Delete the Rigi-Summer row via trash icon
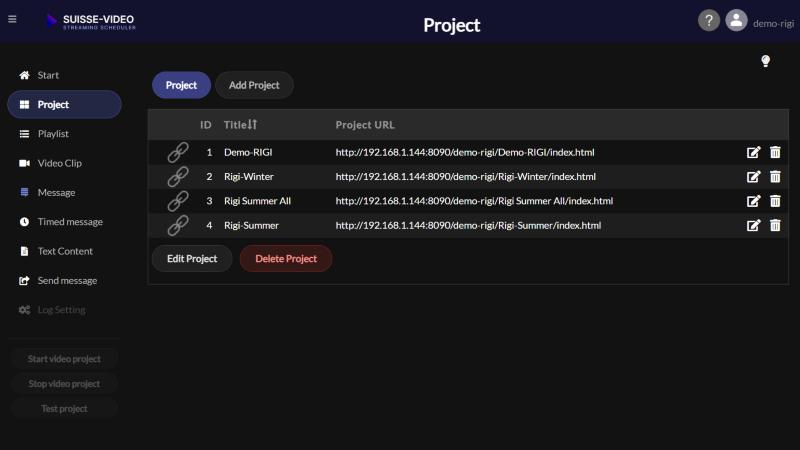The width and height of the screenshot is (800, 450). coord(775,226)
